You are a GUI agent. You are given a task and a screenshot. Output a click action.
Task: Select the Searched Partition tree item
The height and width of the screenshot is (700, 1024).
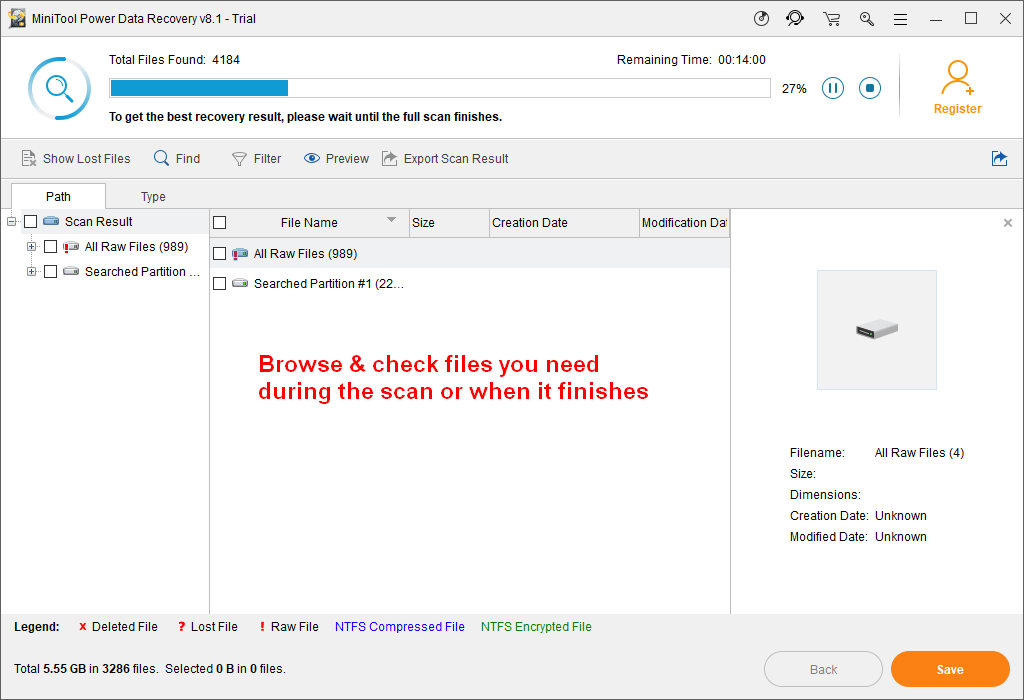click(142, 272)
